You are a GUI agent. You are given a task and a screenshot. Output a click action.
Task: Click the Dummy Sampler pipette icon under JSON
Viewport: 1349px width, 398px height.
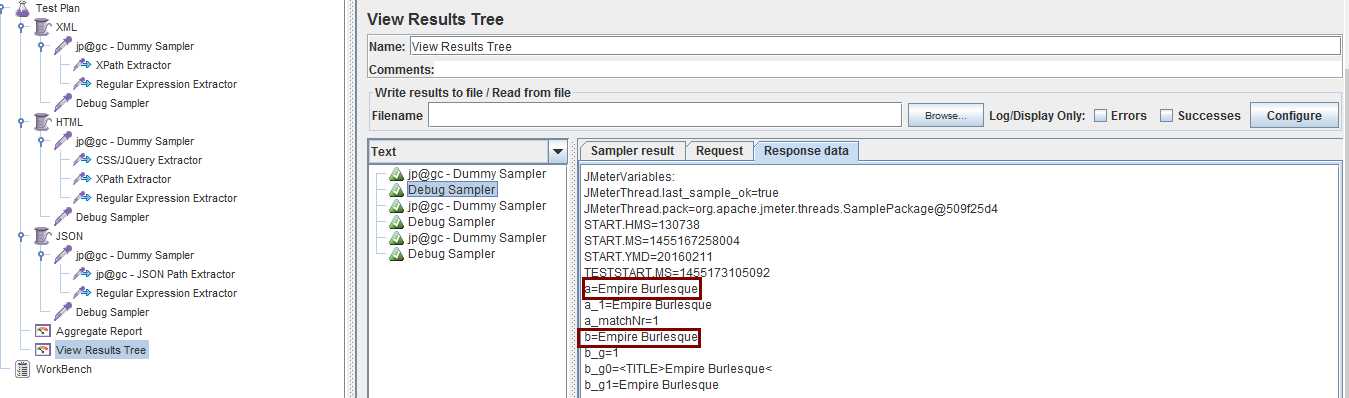click(x=63, y=255)
